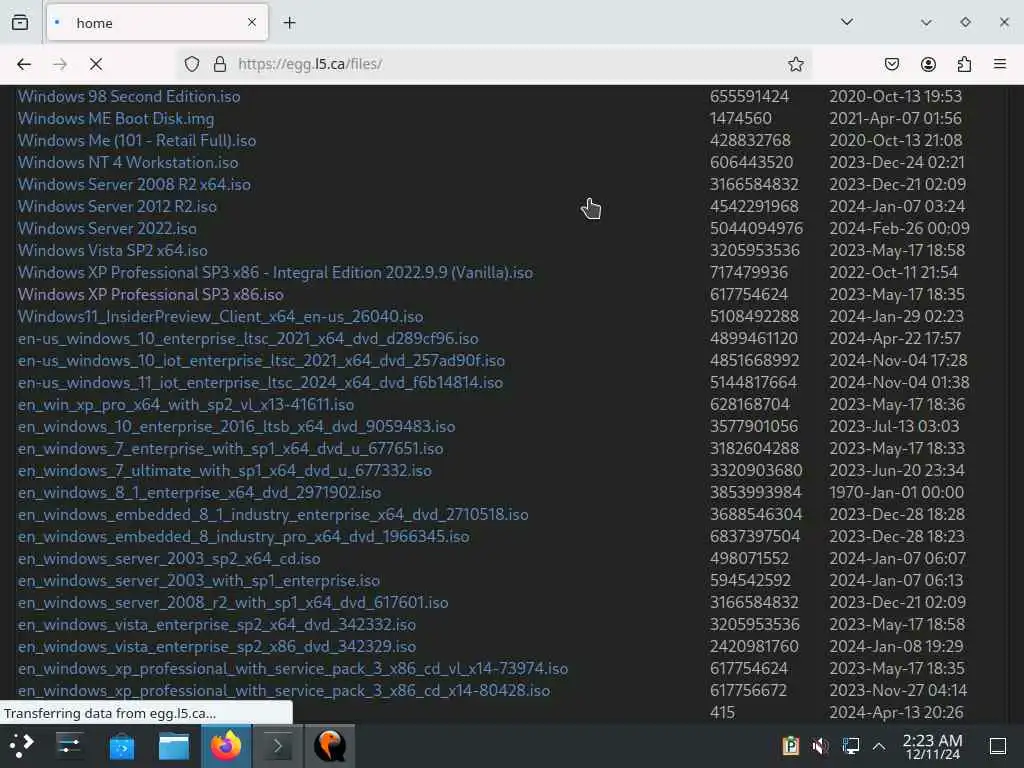The height and width of the screenshot is (768, 1024).
Task: Open en_windows_embedded_8_industry_pro iso
Action: [x=243, y=537]
